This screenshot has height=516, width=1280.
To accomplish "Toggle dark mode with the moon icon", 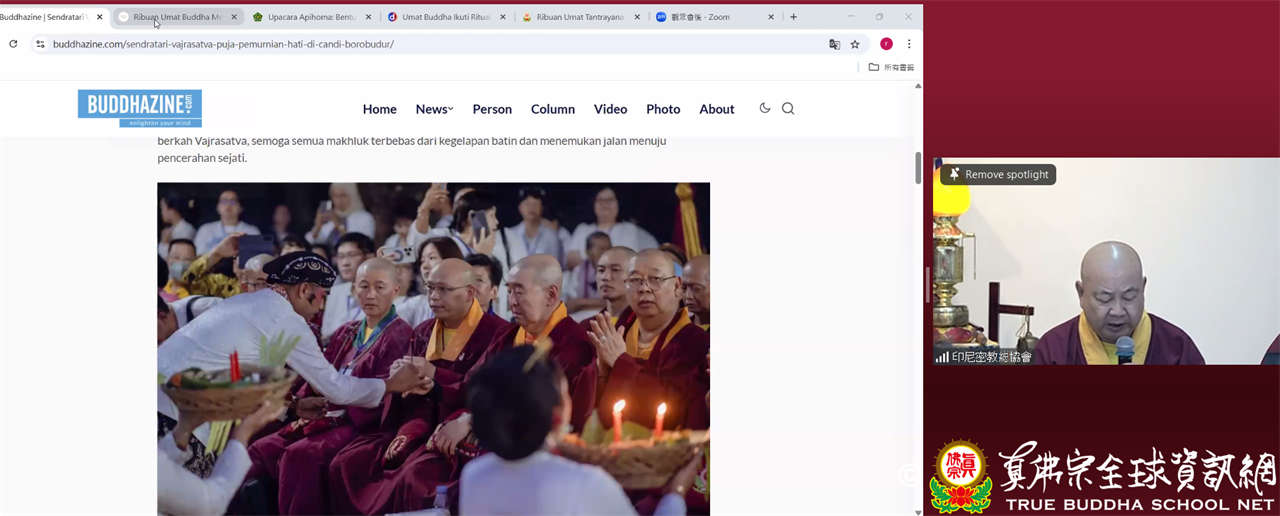I will 765,108.
